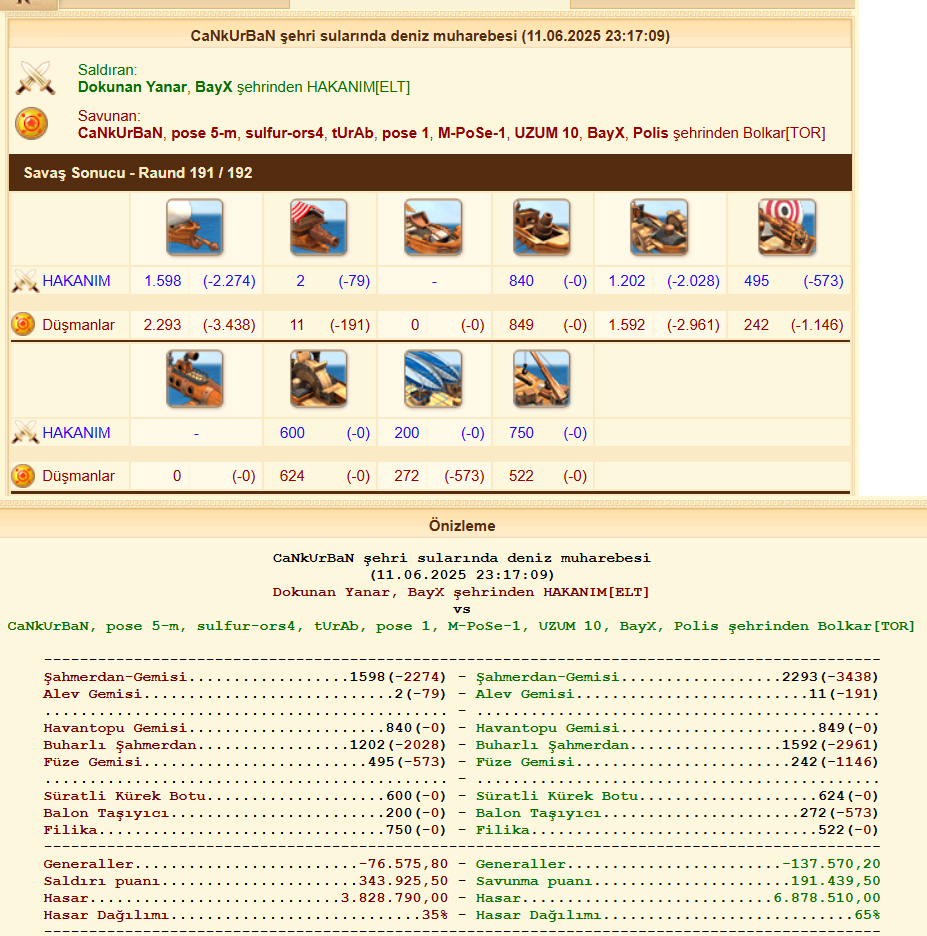
Task: Click HAKANIM's rocket ship count 495
Action: click(x=756, y=281)
